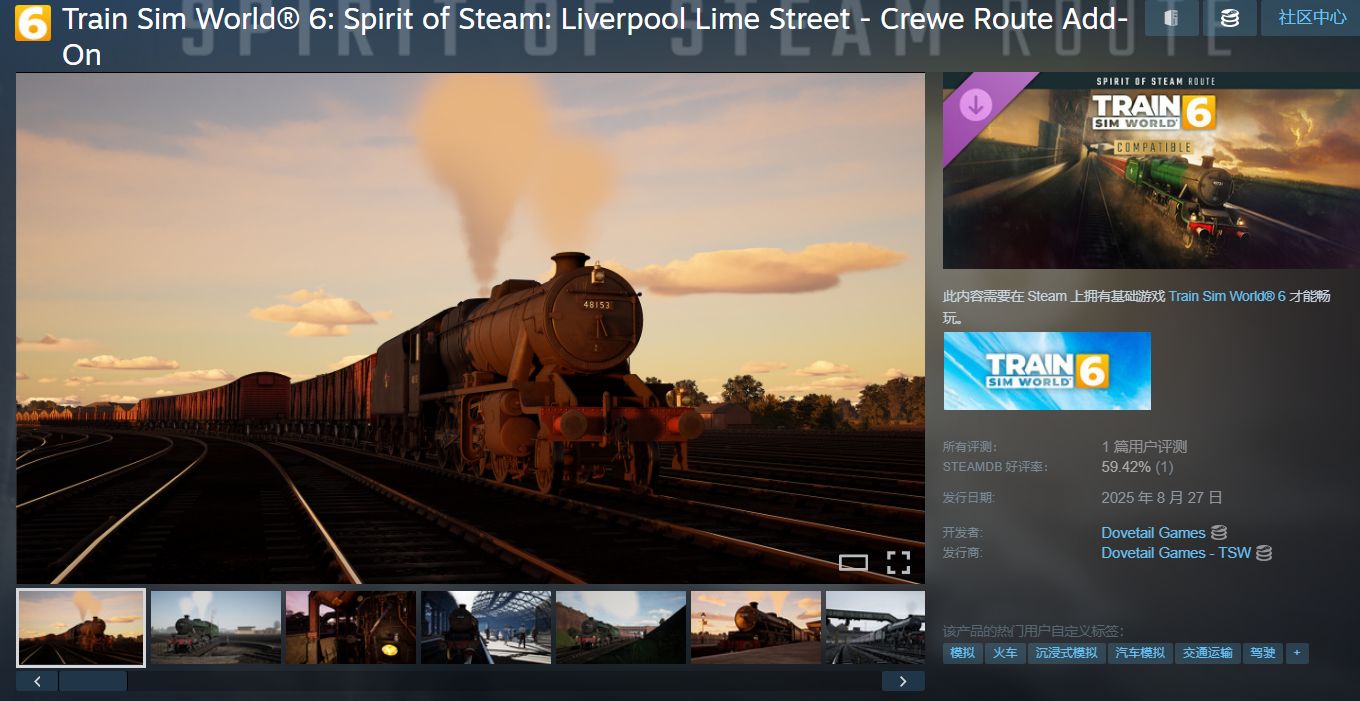Viewport: 1360px width, 701px height.
Task: Select the 模拟 tag
Action: click(x=962, y=653)
